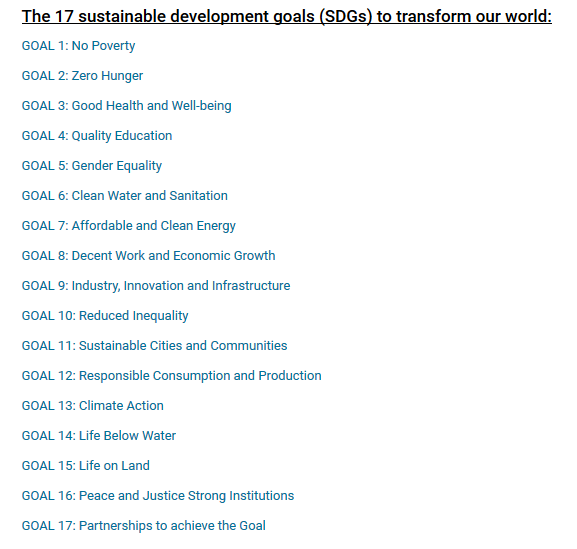The width and height of the screenshot is (577, 549).
Task: Open the GOAL 15: Life on Land link
Action: tap(86, 466)
